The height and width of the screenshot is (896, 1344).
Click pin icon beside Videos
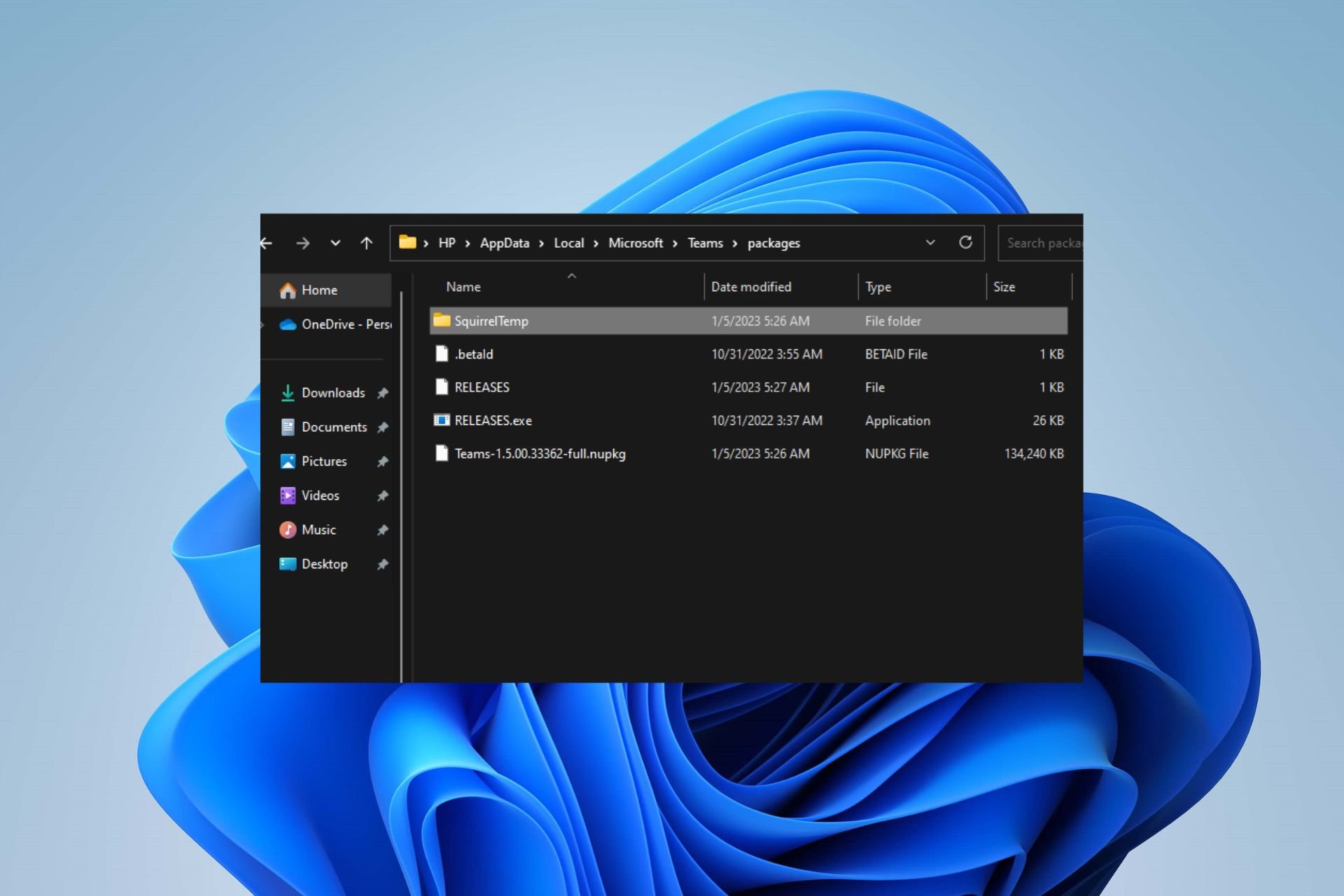point(382,496)
